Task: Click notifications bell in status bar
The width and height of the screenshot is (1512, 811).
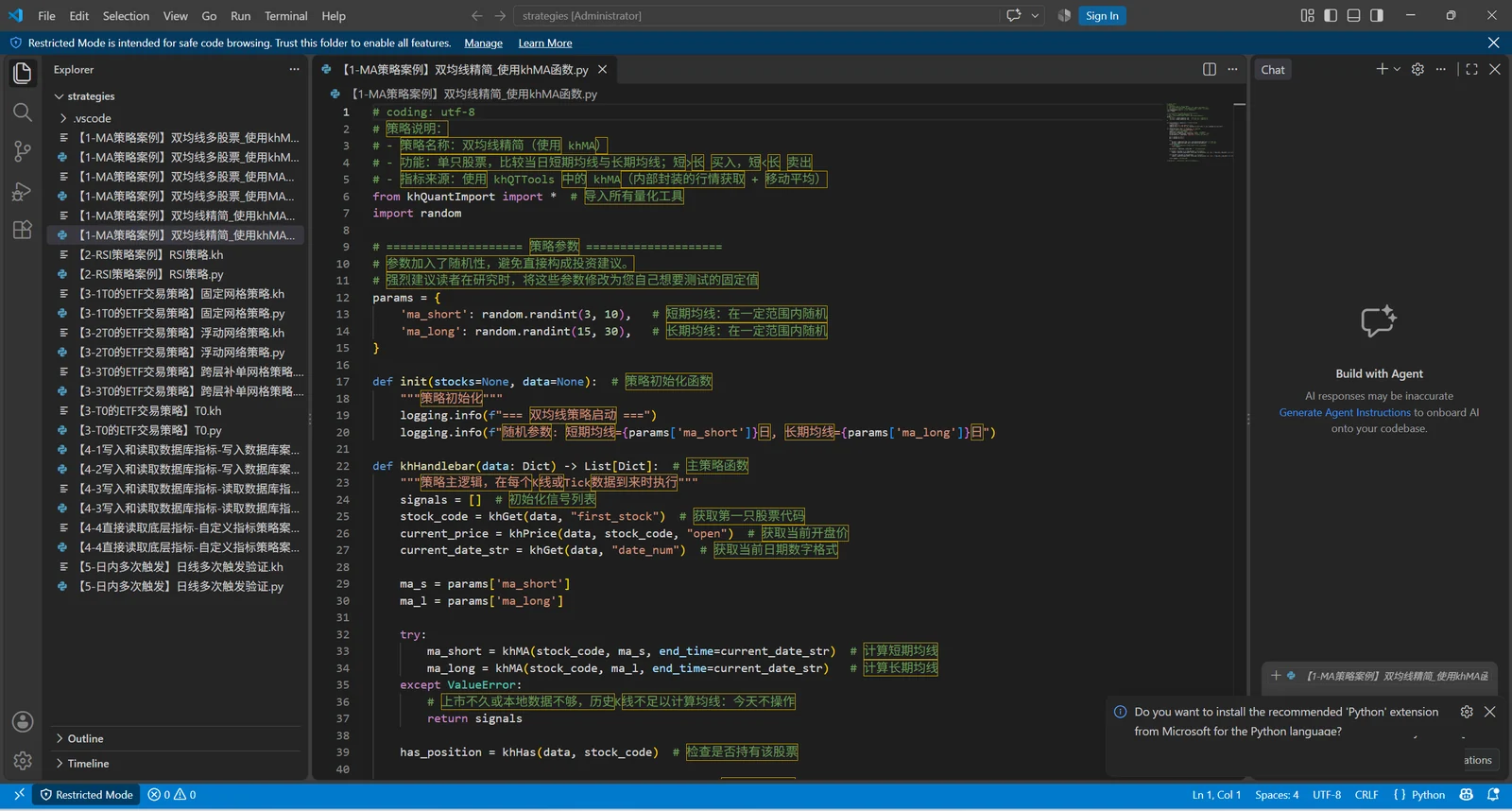Action: [1493, 795]
